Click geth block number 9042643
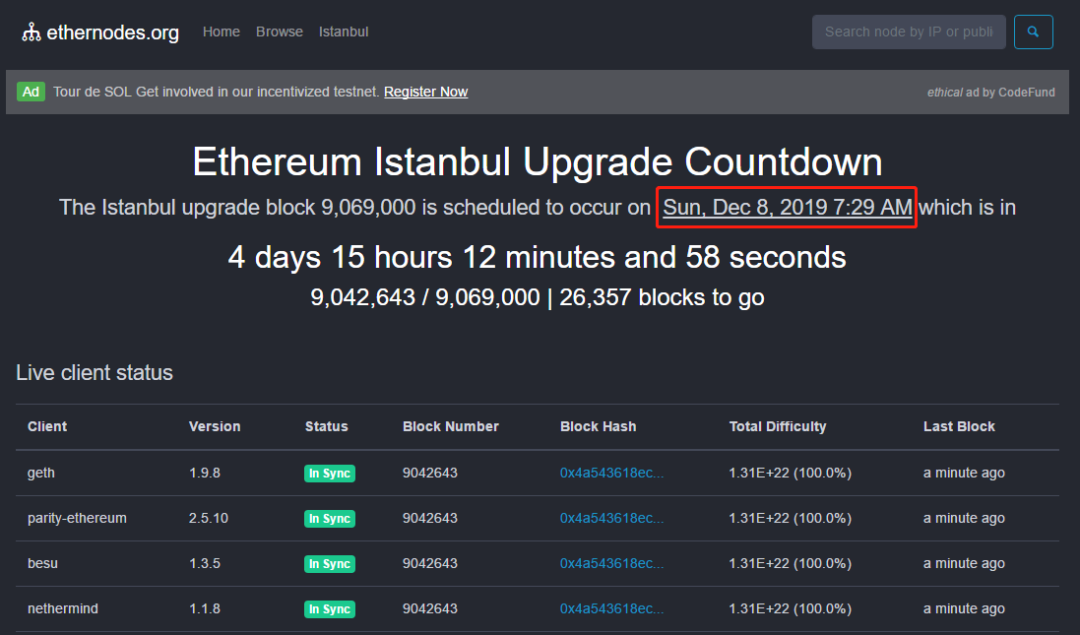The height and width of the screenshot is (635, 1080). click(x=430, y=472)
